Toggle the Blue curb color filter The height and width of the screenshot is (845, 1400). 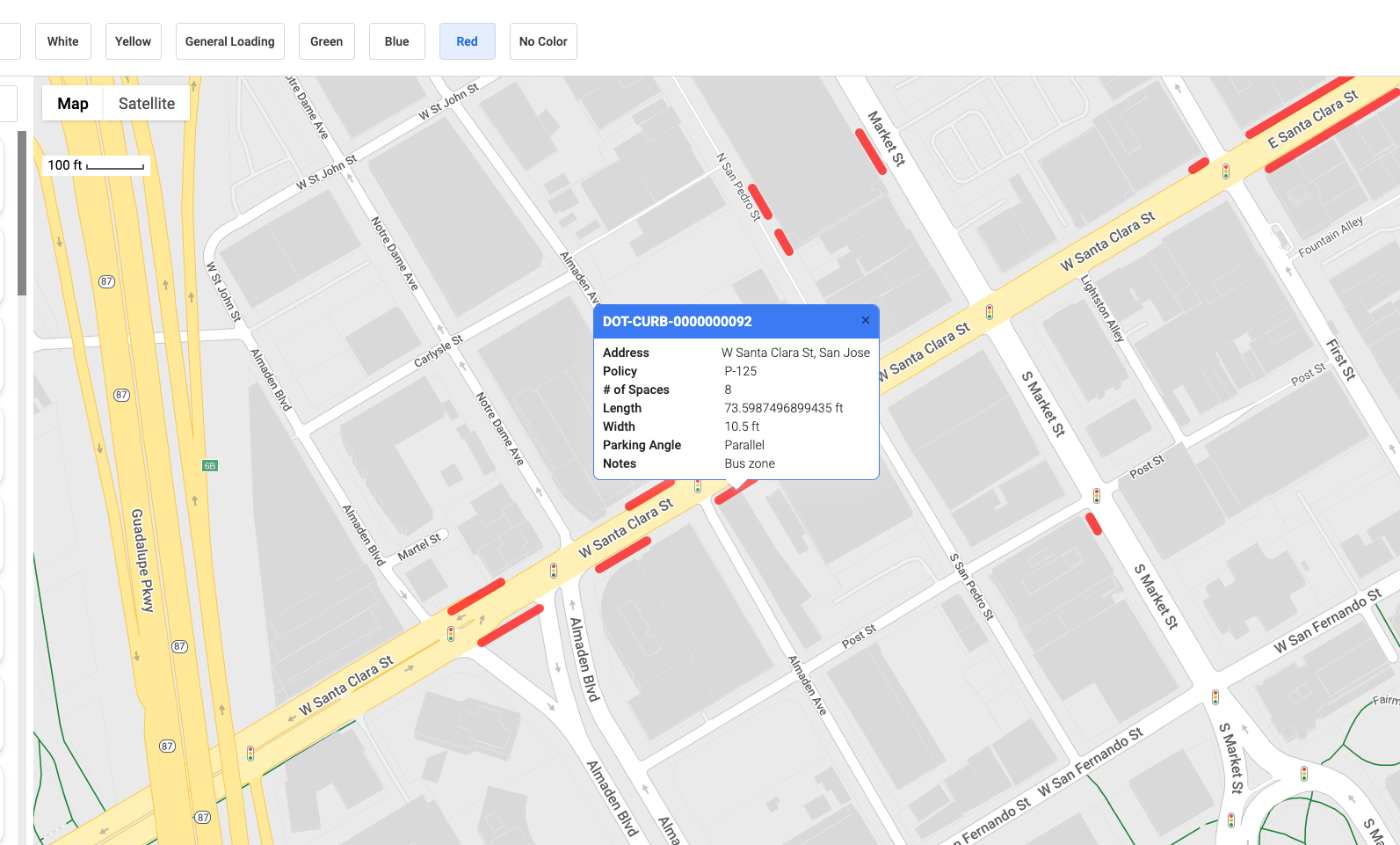pyautogui.click(x=397, y=41)
